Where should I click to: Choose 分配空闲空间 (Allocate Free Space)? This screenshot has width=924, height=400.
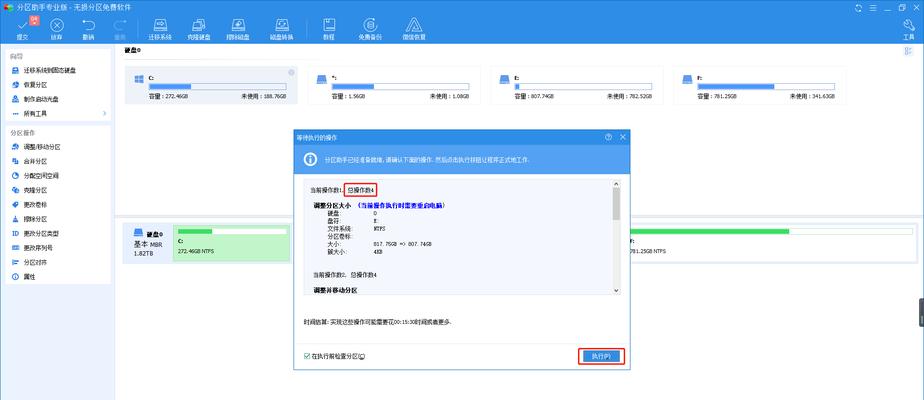[41, 176]
